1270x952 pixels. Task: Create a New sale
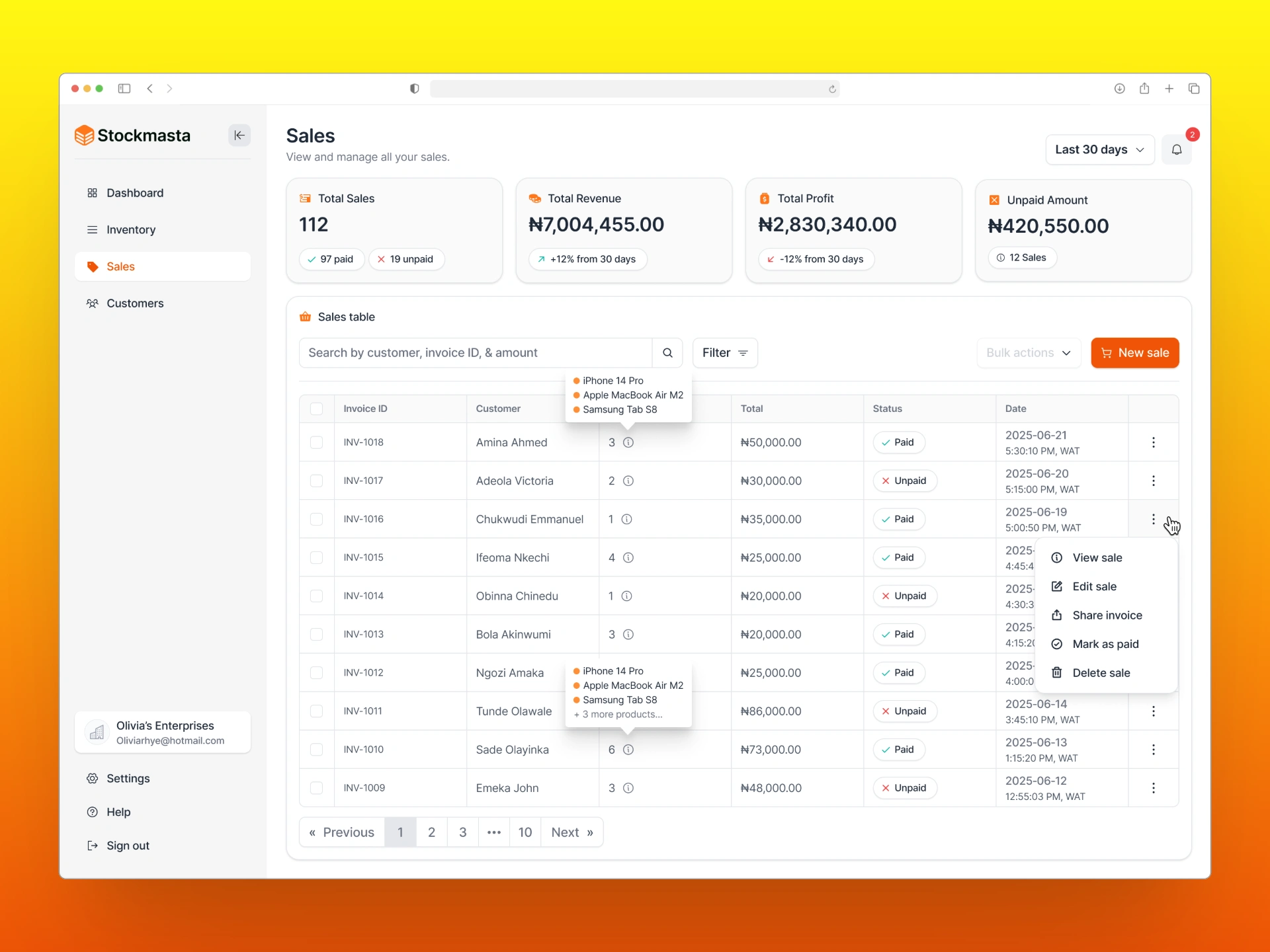tap(1134, 353)
